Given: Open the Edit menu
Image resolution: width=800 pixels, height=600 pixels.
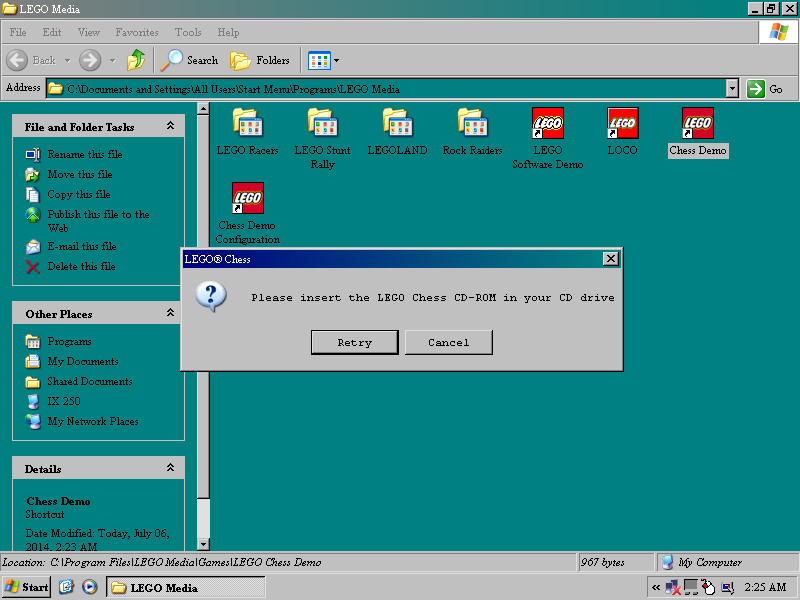Looking at the screenshot, I should [52, 32].
